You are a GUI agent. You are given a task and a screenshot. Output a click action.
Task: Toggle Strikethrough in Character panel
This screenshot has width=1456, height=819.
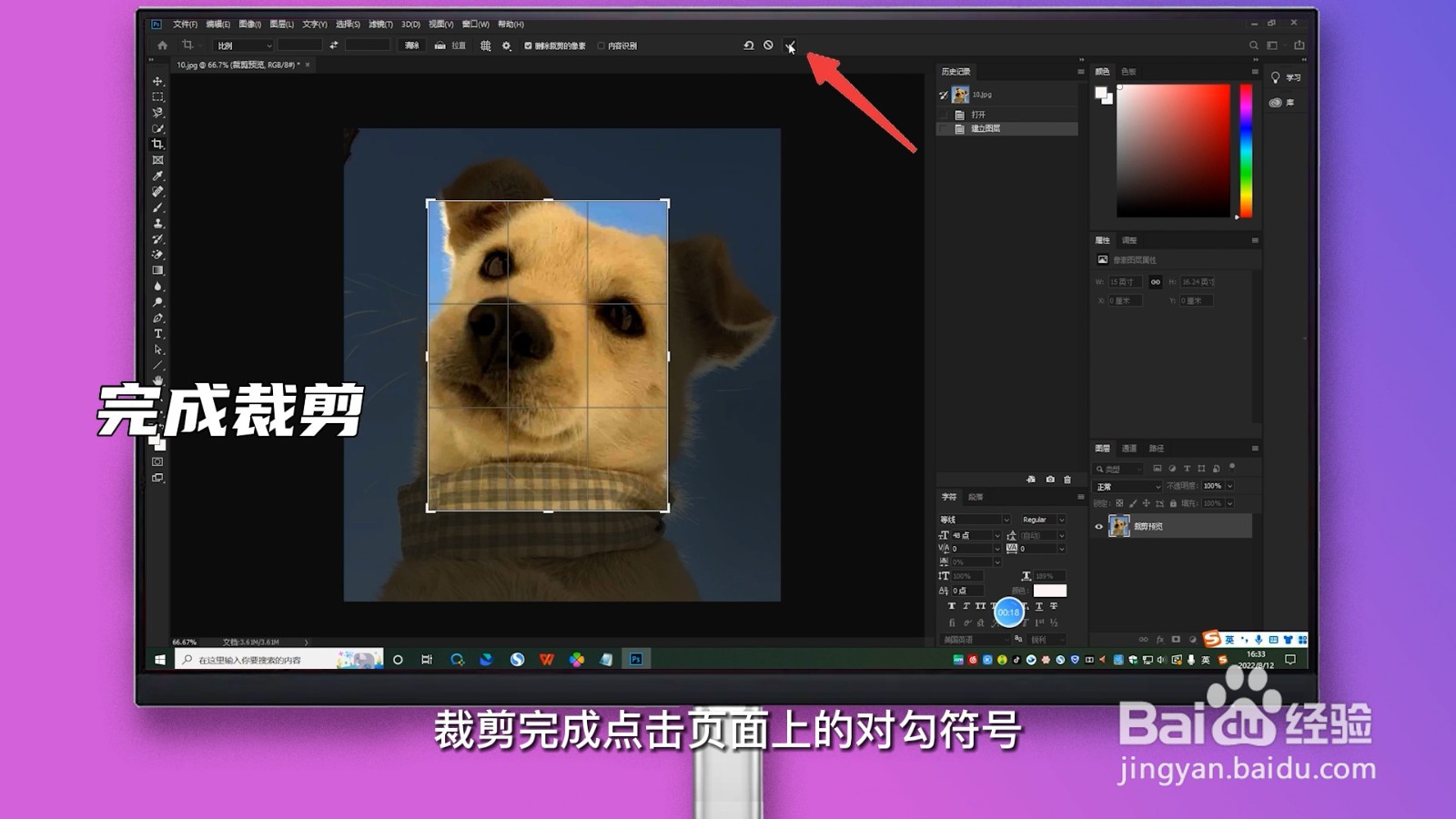[1054, 606]
